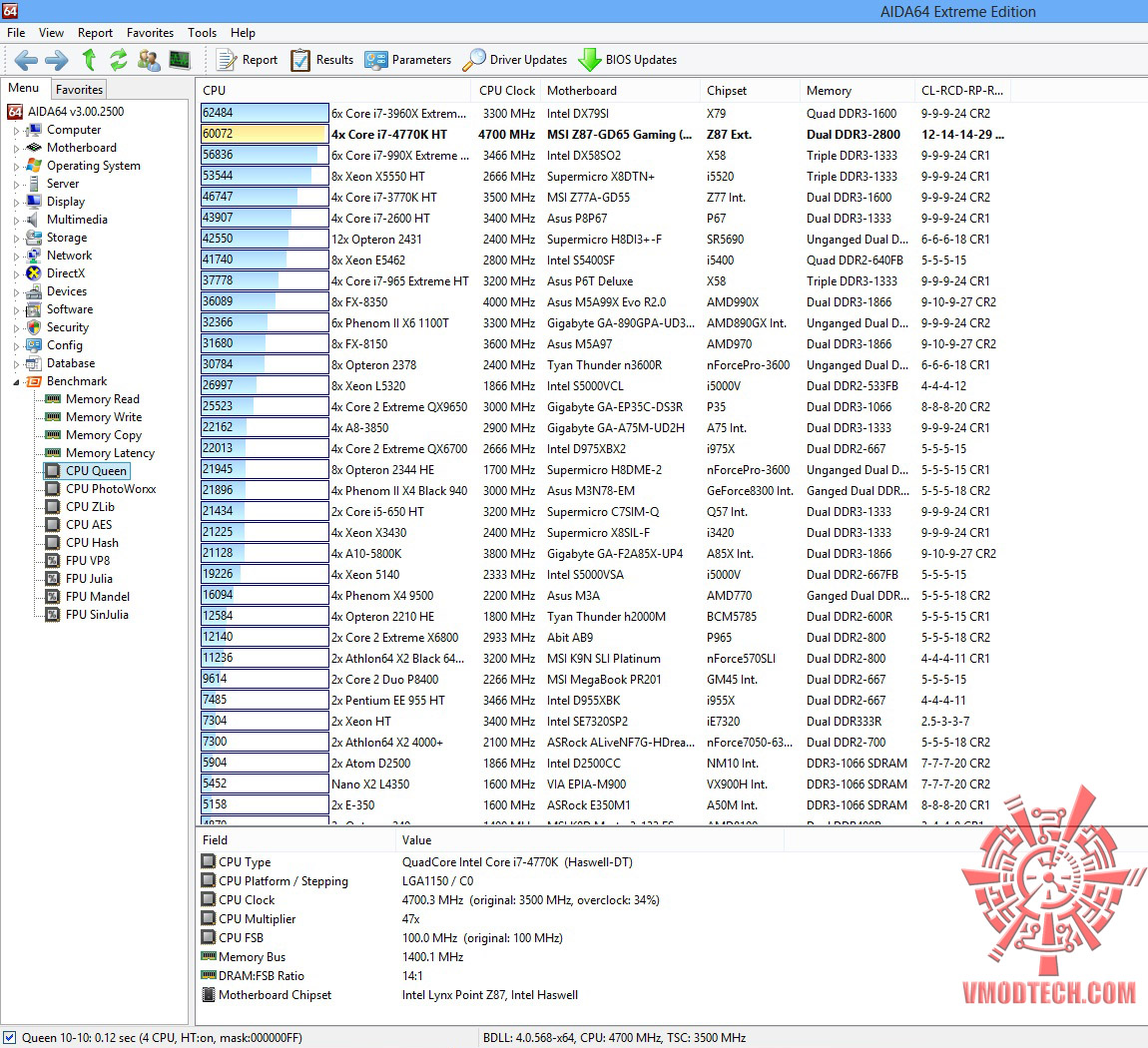Open the Report menu
The height and width of the screenshot is (1048, 1148).
click(x=95, y=33)
